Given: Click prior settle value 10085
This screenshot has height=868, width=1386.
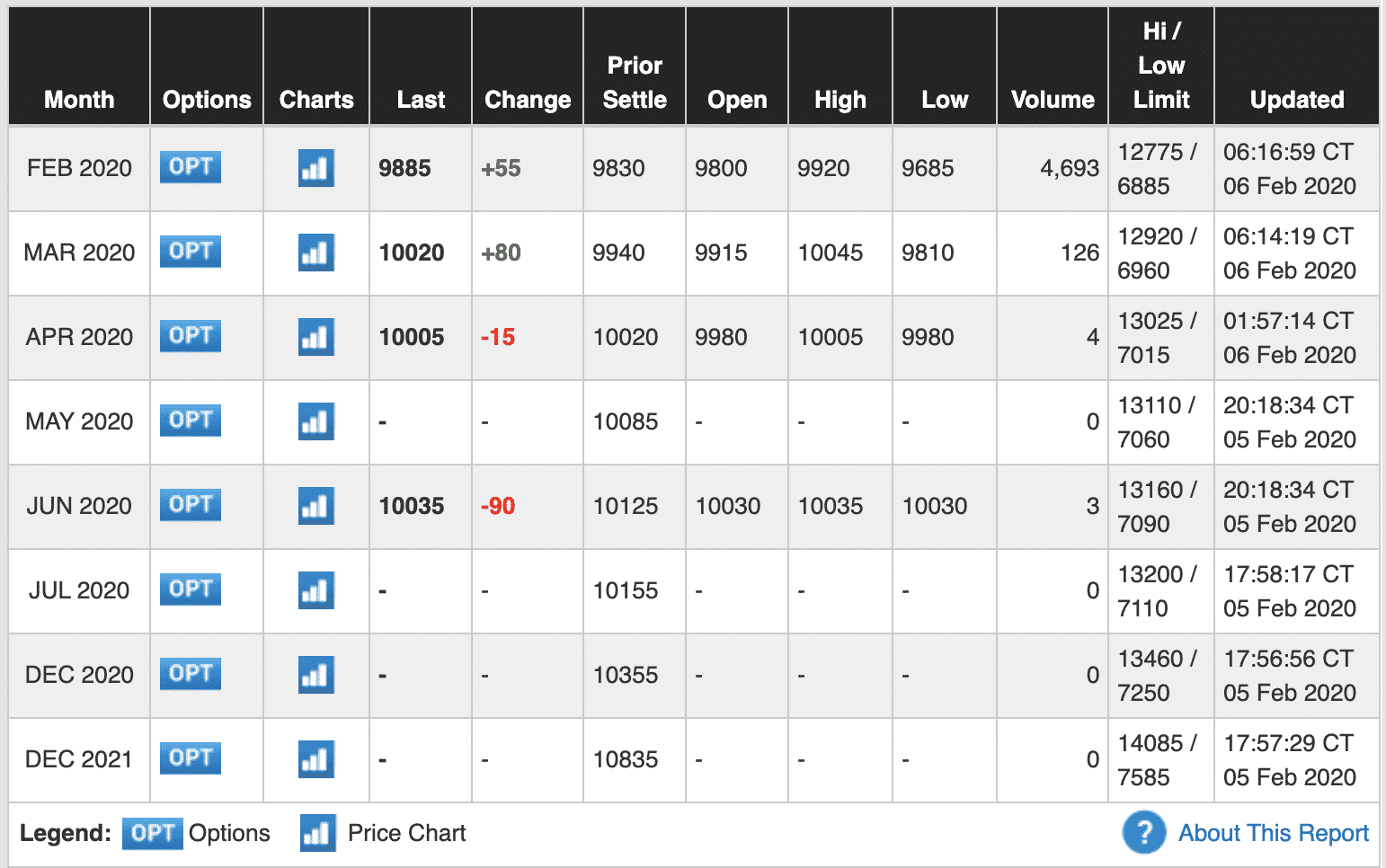Looking at the screenshot, I should [x=626, y=421].
